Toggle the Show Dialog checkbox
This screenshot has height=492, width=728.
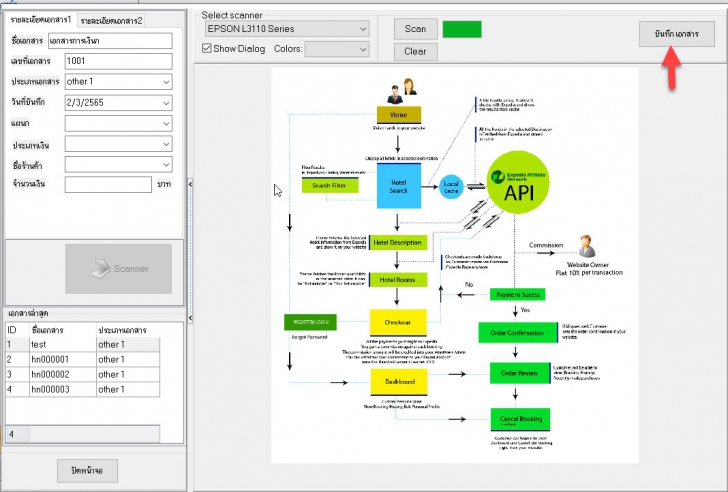click(x=207, y=48)
